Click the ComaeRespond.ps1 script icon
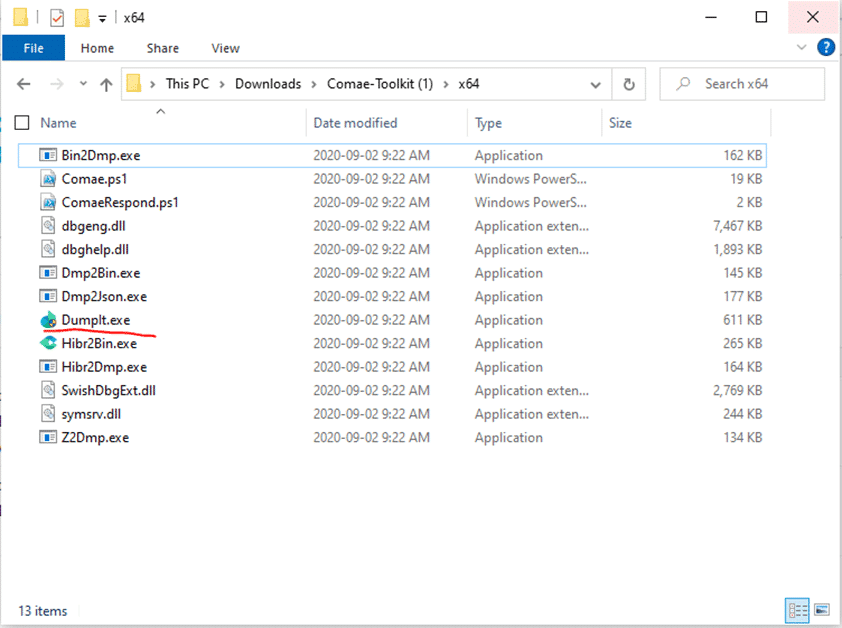This screenshot has height=628, width=842. [48, 203]
